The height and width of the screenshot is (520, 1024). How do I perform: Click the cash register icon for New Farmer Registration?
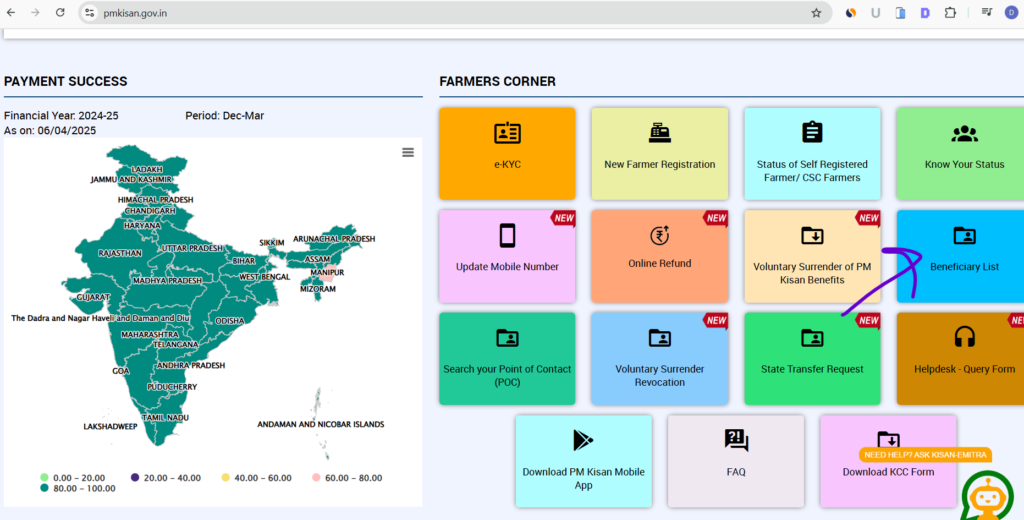(660, 133)
